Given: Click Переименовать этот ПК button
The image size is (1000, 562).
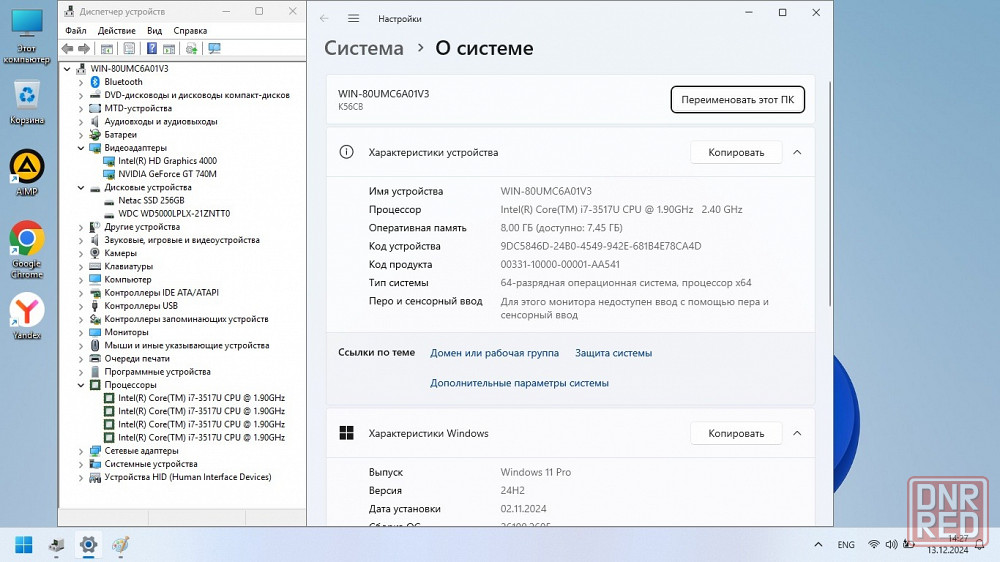Looking at the screenshot, I should pyautogui.click(x=737, y=100).
